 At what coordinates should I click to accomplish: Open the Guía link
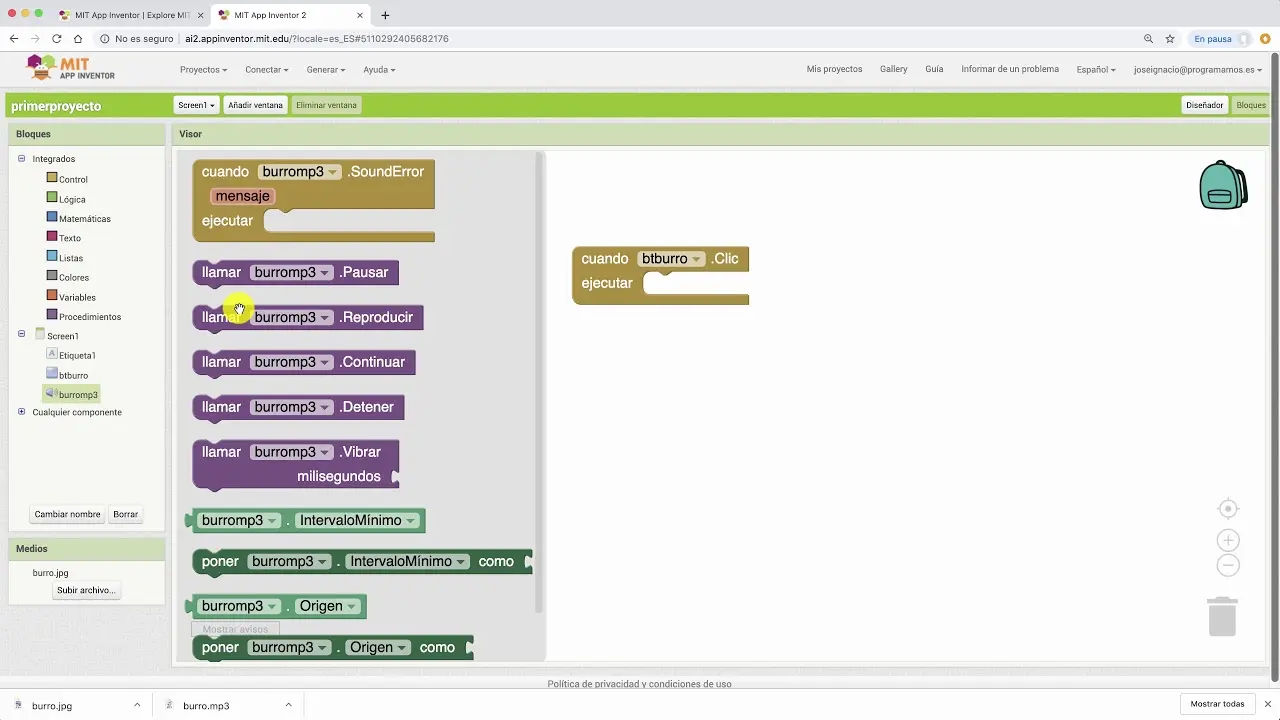click(x=934, y=69)
